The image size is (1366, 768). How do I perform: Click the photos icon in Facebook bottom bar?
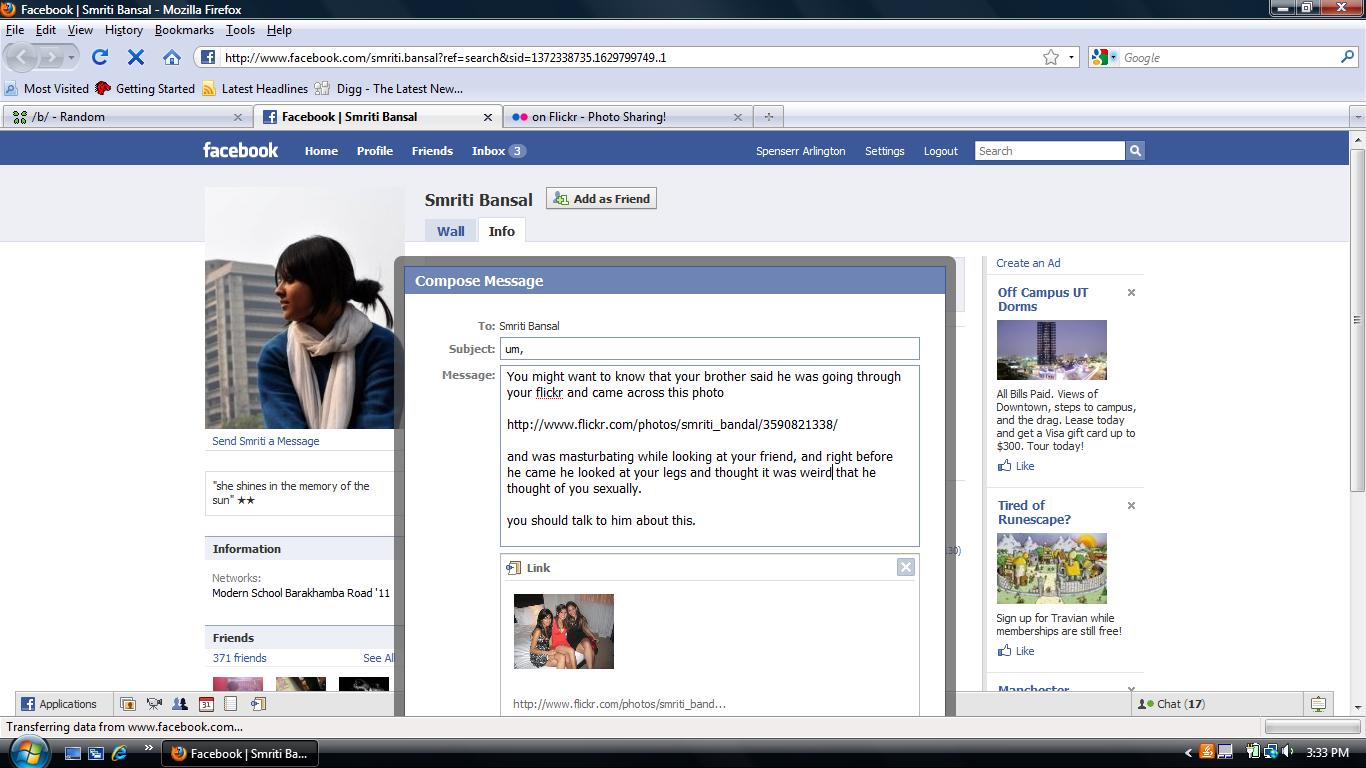coord(128,704)
